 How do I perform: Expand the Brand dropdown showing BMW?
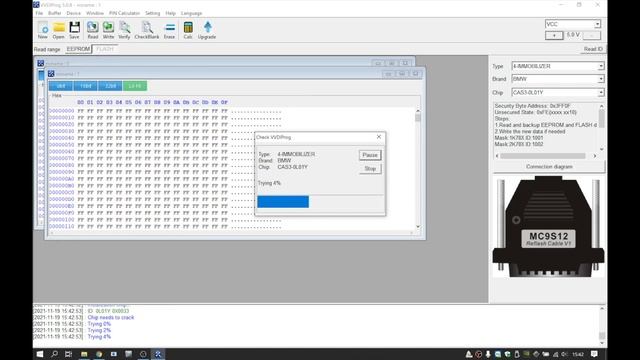pos(601,79)
